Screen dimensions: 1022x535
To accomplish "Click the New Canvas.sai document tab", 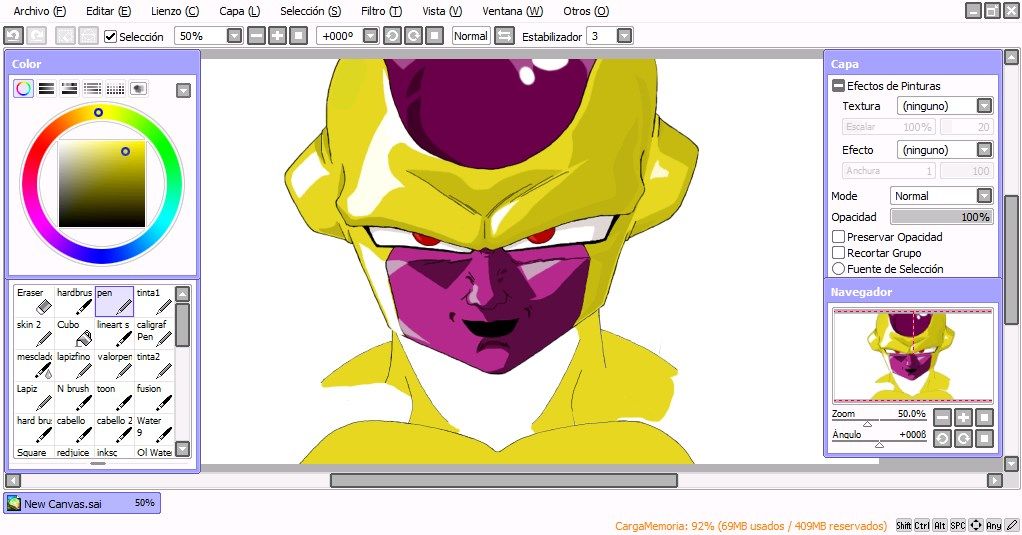I will (x=82, y=503).
